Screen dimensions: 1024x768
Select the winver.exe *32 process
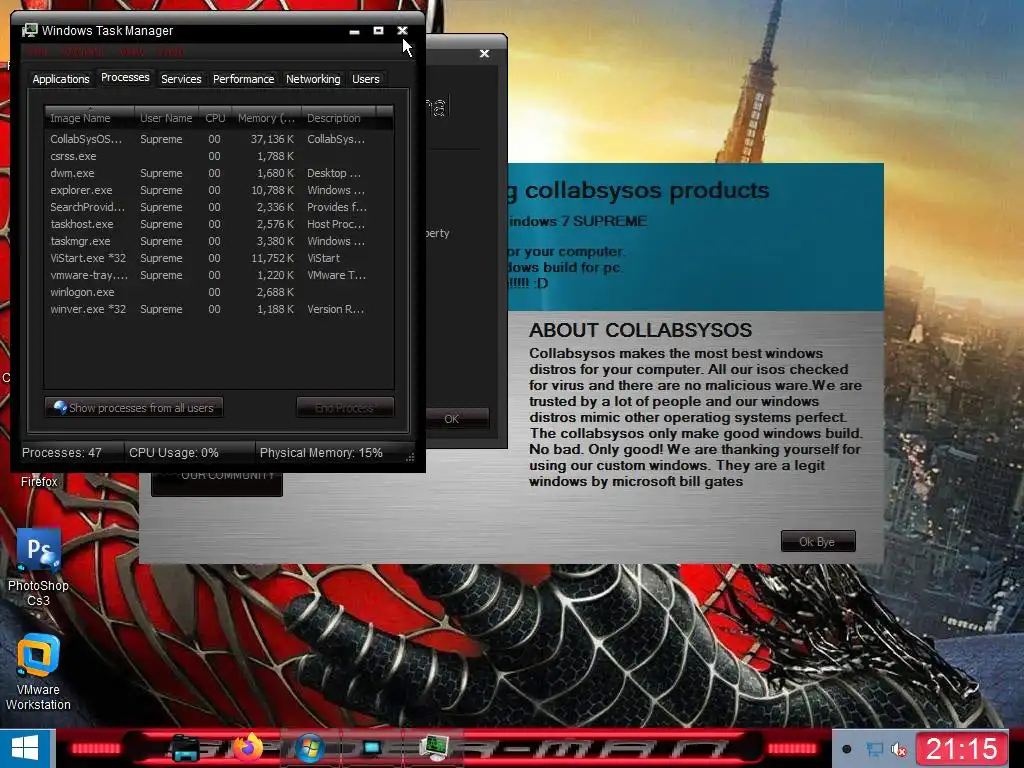point(219,309)
